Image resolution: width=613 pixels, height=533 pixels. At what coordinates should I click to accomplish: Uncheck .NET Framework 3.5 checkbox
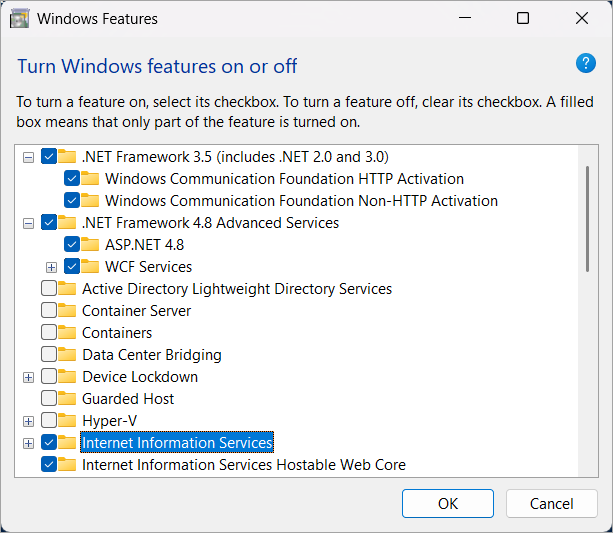click(x=49, y=156)
